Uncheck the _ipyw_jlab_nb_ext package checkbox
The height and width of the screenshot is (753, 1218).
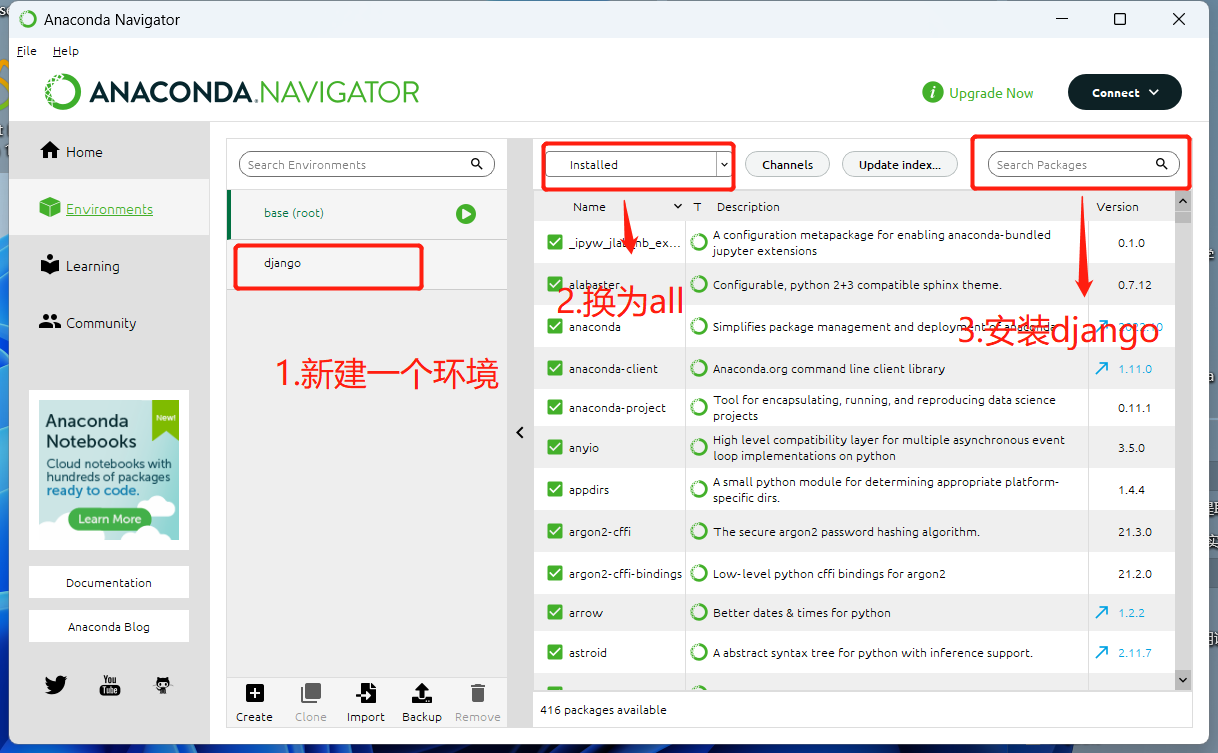point(555,242)
